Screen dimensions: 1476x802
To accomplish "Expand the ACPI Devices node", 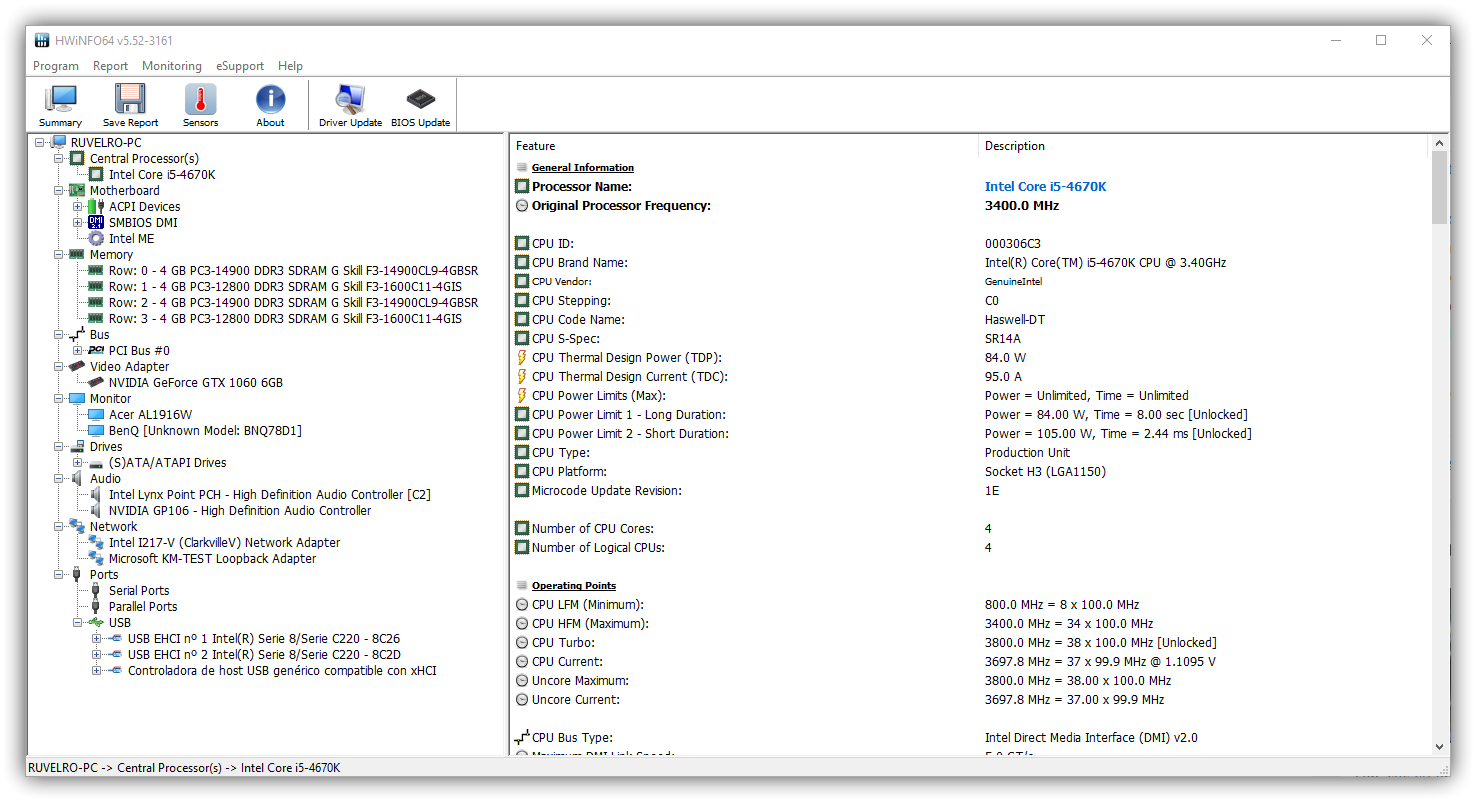I will click(78, 207).
